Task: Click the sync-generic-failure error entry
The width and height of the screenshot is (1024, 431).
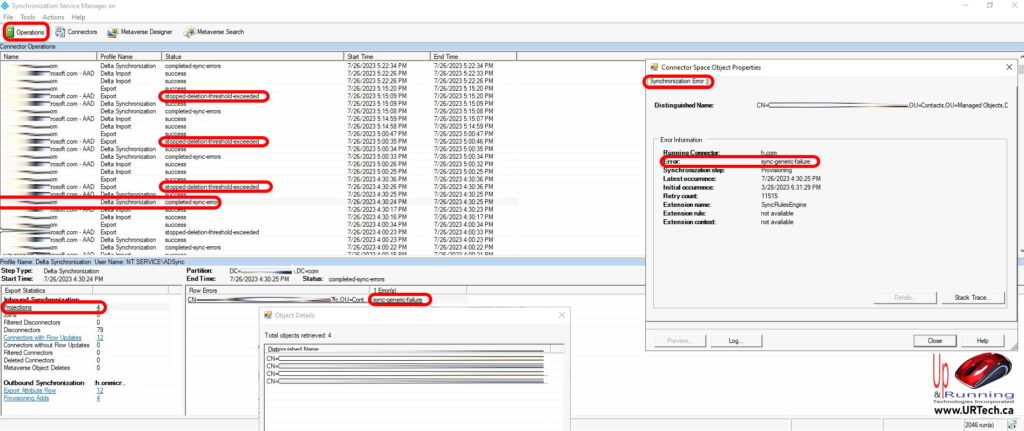Action: point(396,298)
